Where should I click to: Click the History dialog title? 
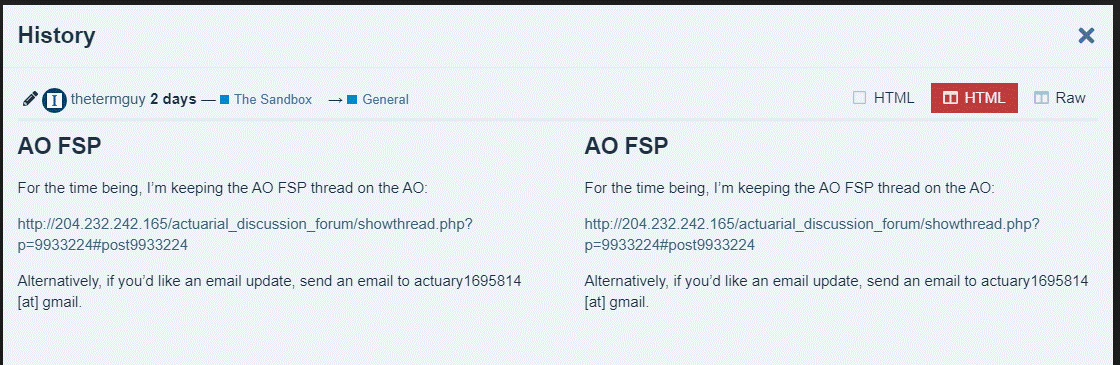56,35
